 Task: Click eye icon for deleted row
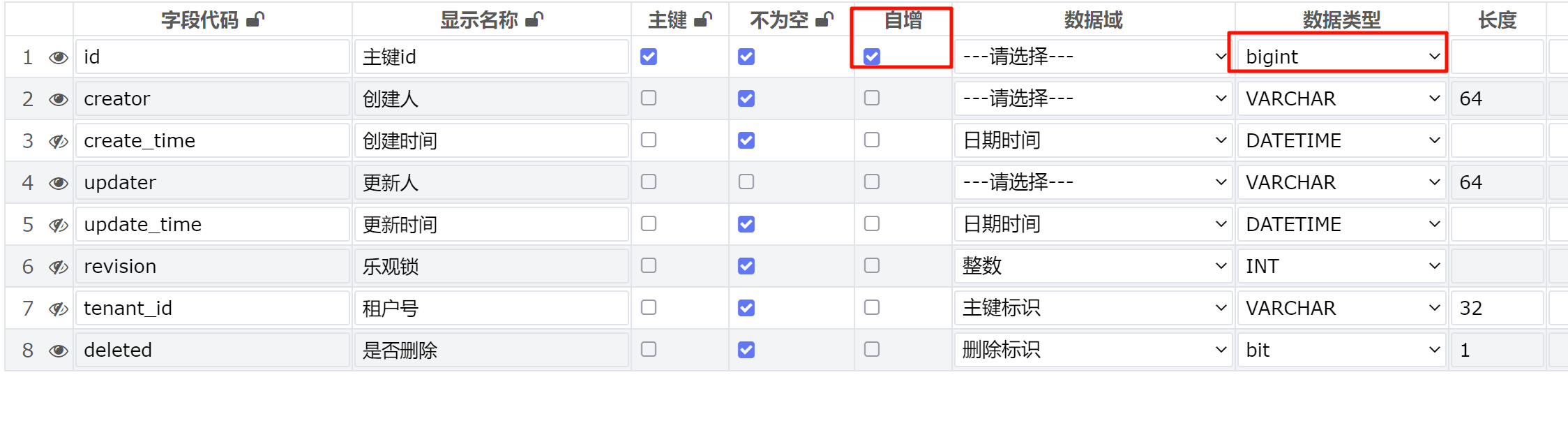click(x=59, y=350)
